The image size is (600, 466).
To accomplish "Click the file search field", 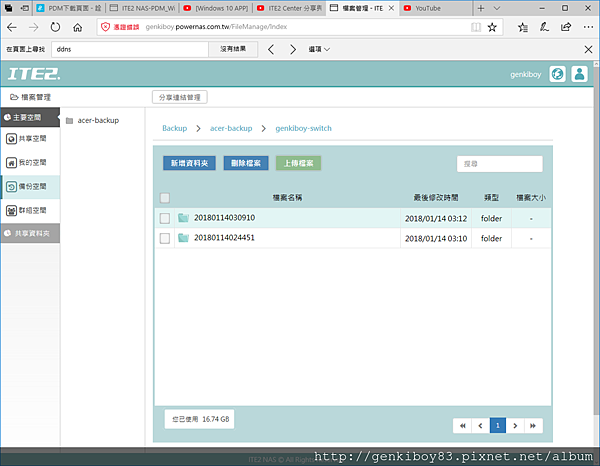I will 500,164.
